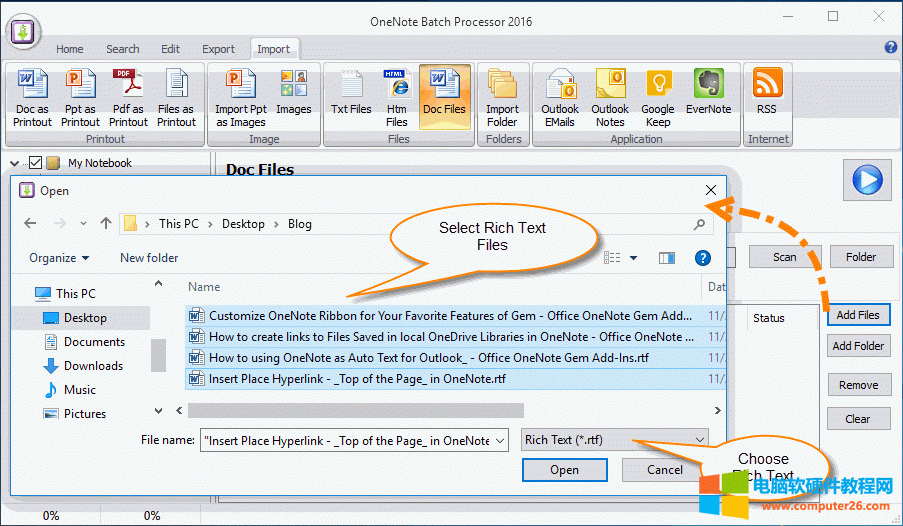Viewport: 903px width, 526px height.
Task: Select Import Ppt as Images
Action: tap(241, 97)
